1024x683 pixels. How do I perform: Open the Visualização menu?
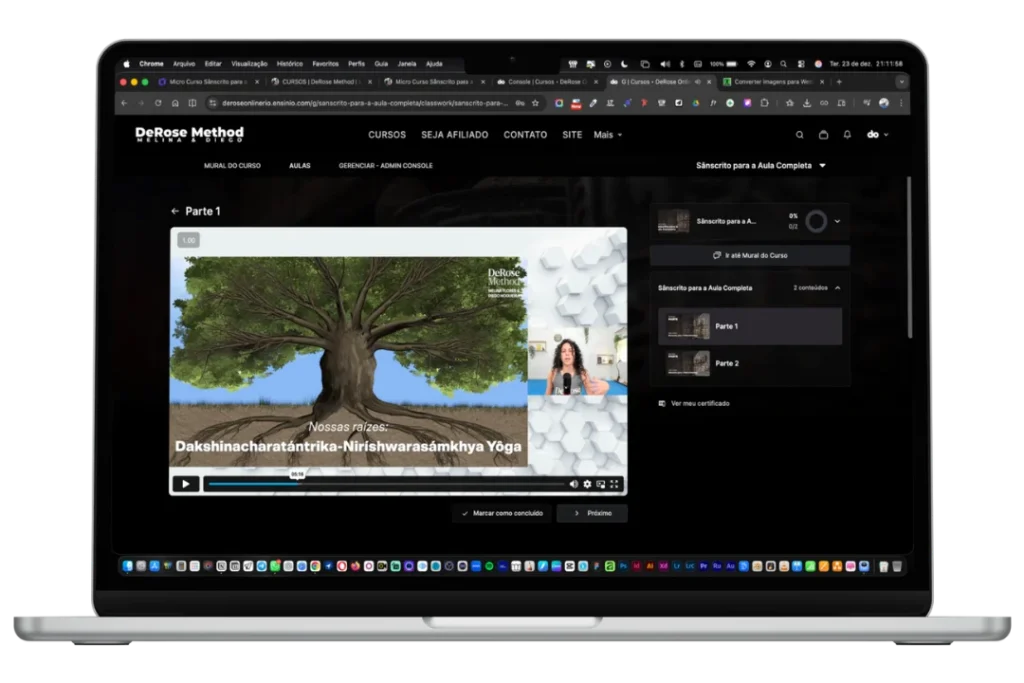(x=249, y=64)
